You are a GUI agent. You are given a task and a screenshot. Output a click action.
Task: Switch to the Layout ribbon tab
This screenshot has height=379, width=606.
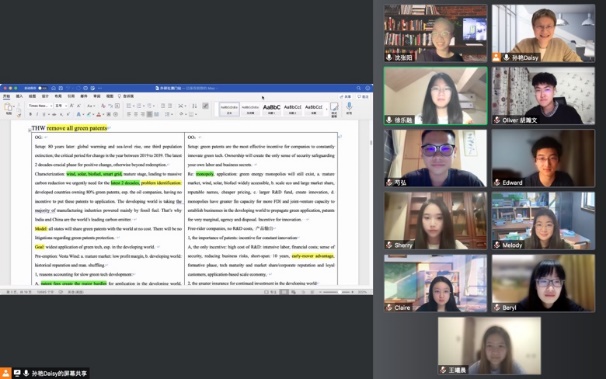coord(58,96)
